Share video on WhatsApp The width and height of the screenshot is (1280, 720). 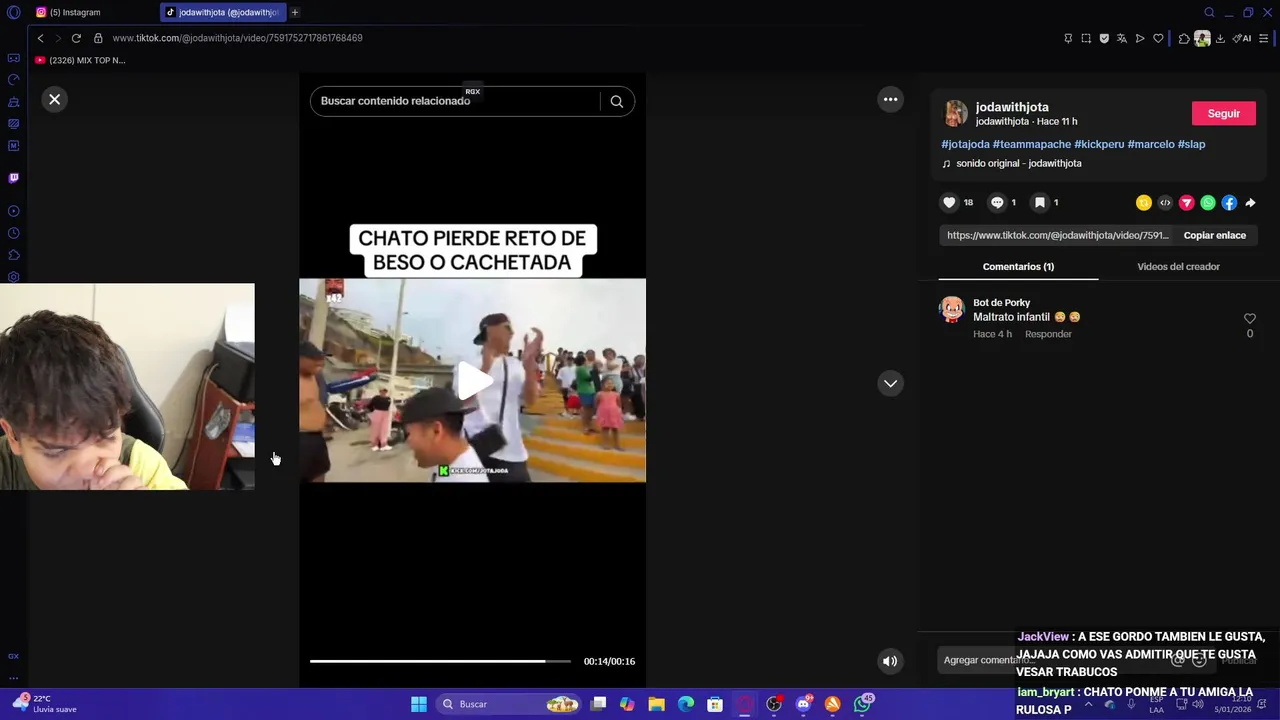coord(1208,203)
